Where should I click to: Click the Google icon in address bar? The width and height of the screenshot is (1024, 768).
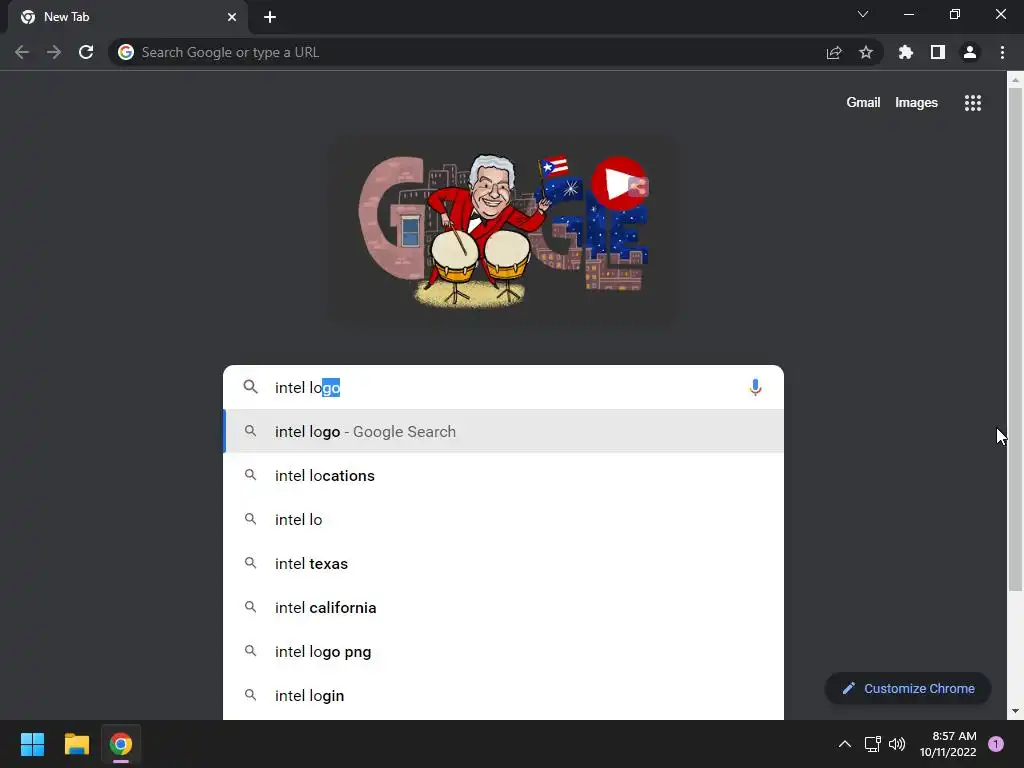[x=126, y=52]
